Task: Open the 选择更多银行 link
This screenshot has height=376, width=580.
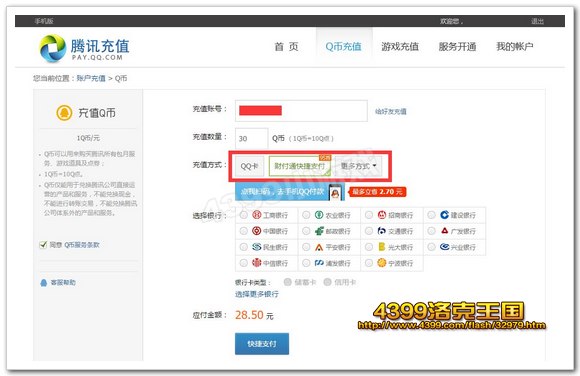Action: (257, 294)
